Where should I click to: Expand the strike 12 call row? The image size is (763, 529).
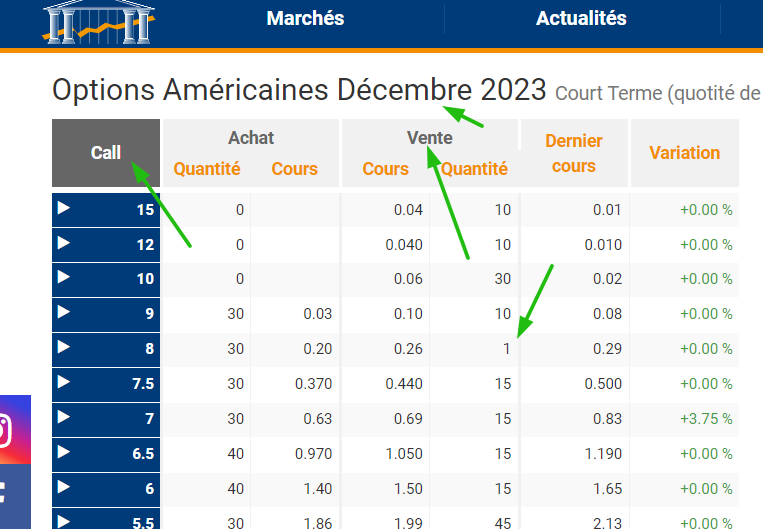click(64, 244)
